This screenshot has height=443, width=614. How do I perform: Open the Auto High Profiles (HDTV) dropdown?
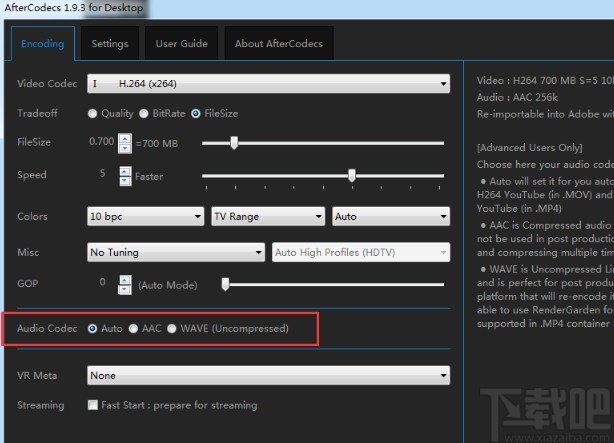[x=361, y=252]
